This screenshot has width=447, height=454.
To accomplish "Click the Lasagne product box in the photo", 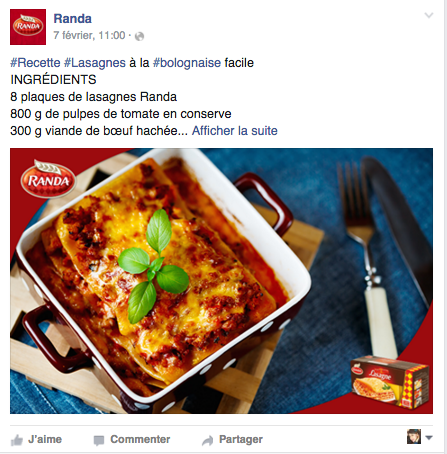I will pyautogui.click(x=389, y=382).
